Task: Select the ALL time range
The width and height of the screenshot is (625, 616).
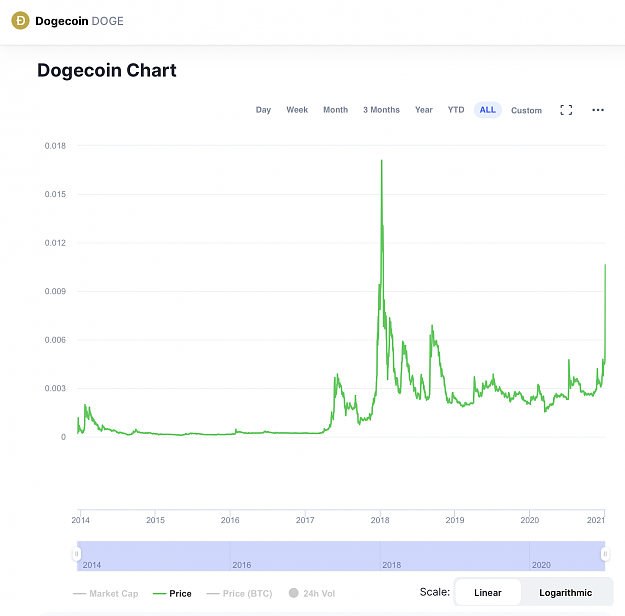Action: click(x=487, y=110)
